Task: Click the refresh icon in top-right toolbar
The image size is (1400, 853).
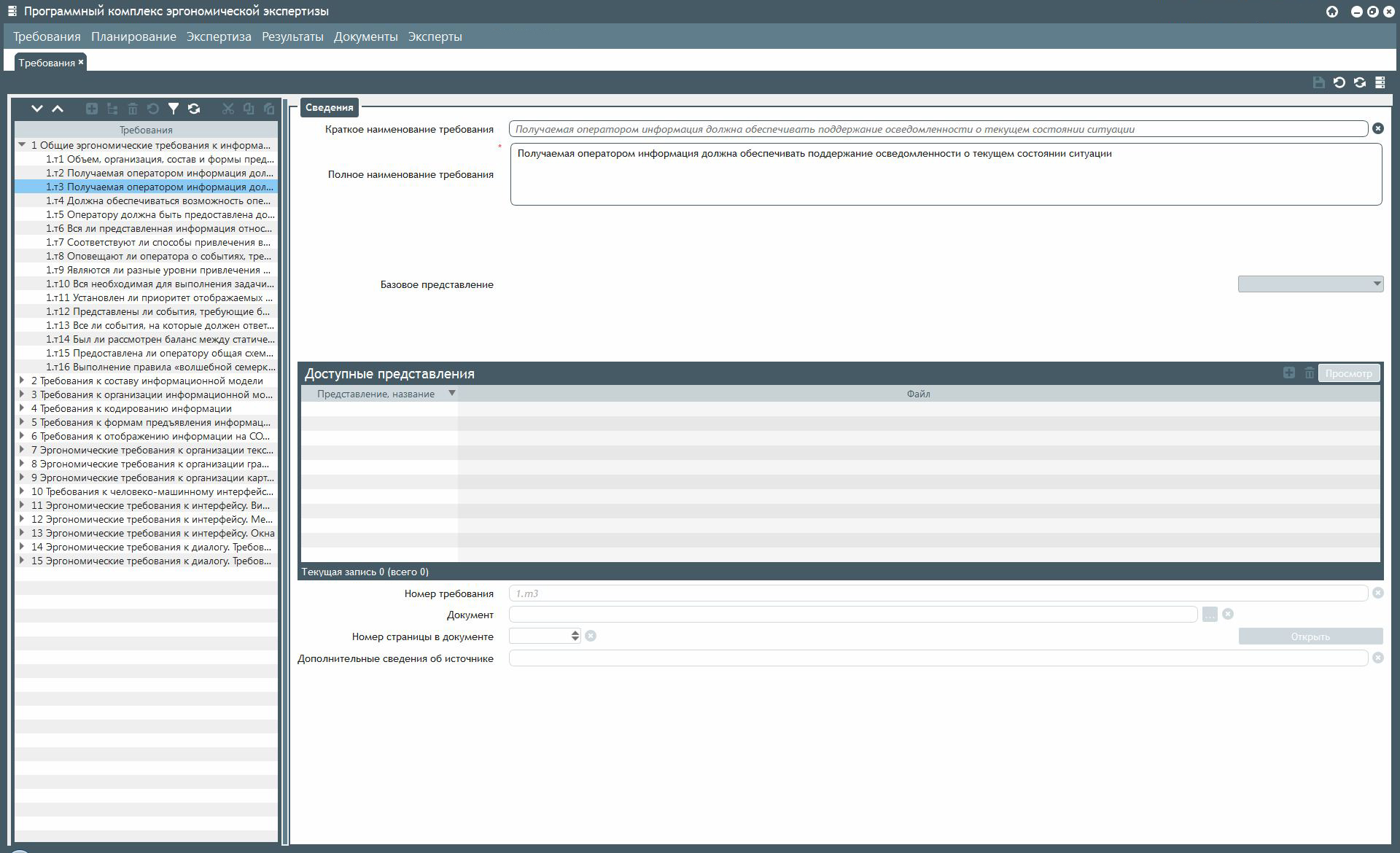Action: (x=1360, y=82)
